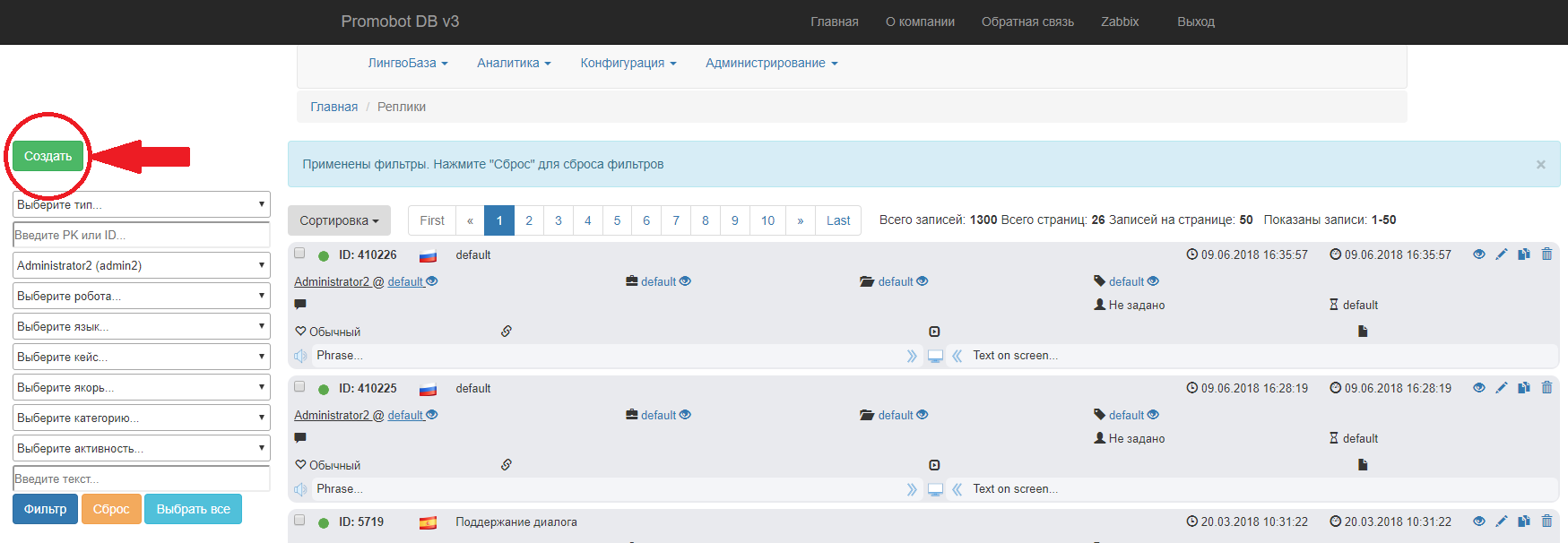The image size is (1568, 543).
Task: Click the speaker icon beside Phrase in record 410226
Action: [x=301, y=356]
